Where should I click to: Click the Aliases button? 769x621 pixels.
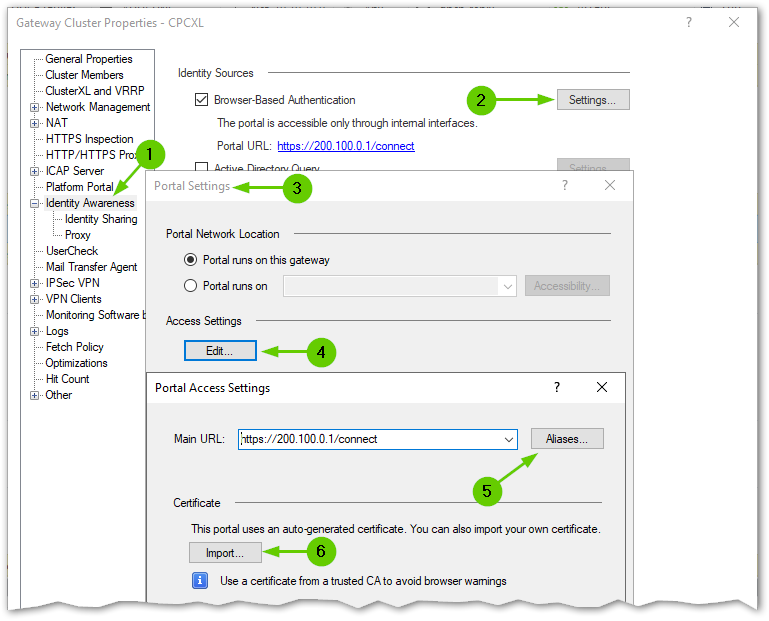tap(567, 439)
